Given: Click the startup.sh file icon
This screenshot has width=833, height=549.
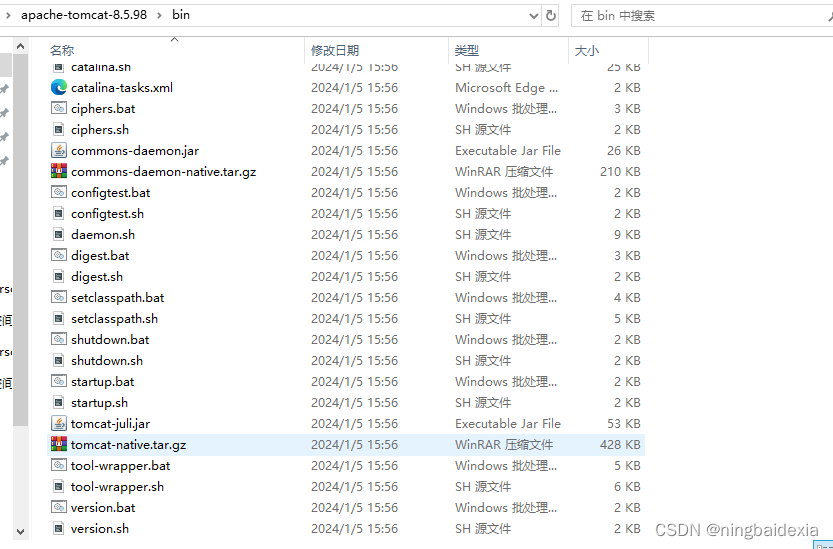Looking at the screenshot, I should pyautogui.click(x=58, y=402).
